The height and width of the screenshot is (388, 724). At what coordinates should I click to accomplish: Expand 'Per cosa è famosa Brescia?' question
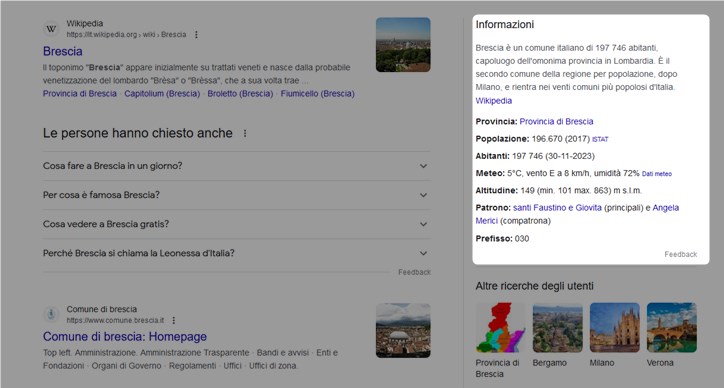click(236, 195)
